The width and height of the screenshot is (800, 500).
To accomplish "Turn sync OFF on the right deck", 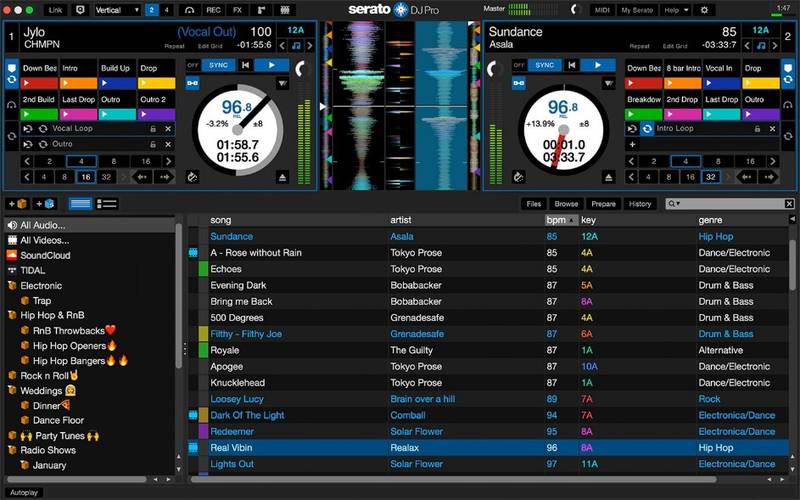I will click(x=520, y=65).
